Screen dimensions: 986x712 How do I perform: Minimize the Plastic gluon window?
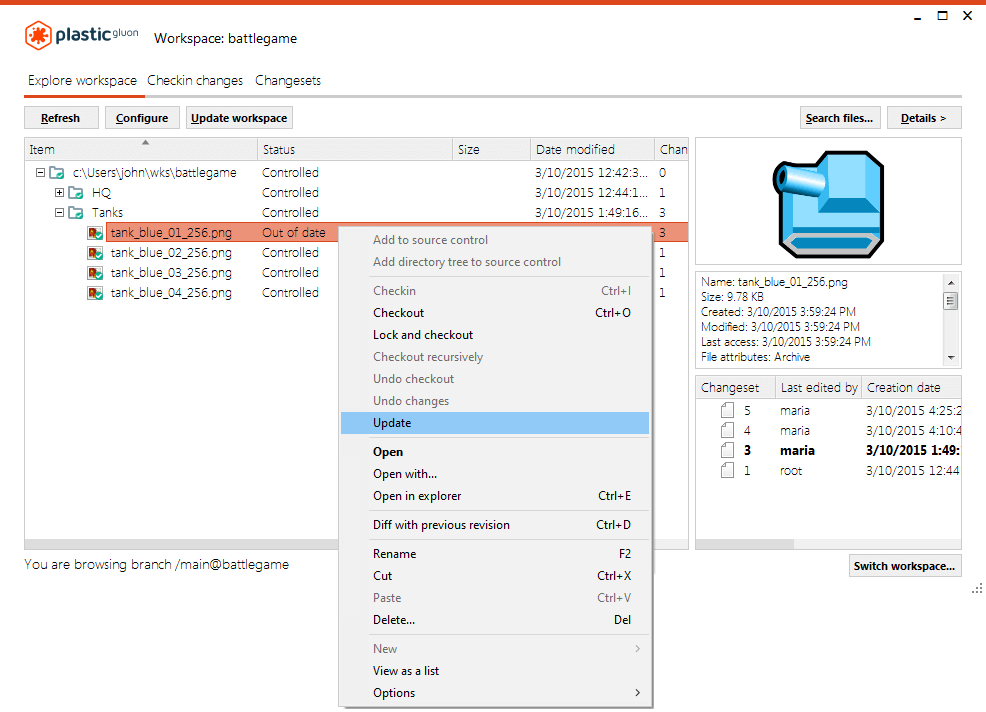[917, 17]
